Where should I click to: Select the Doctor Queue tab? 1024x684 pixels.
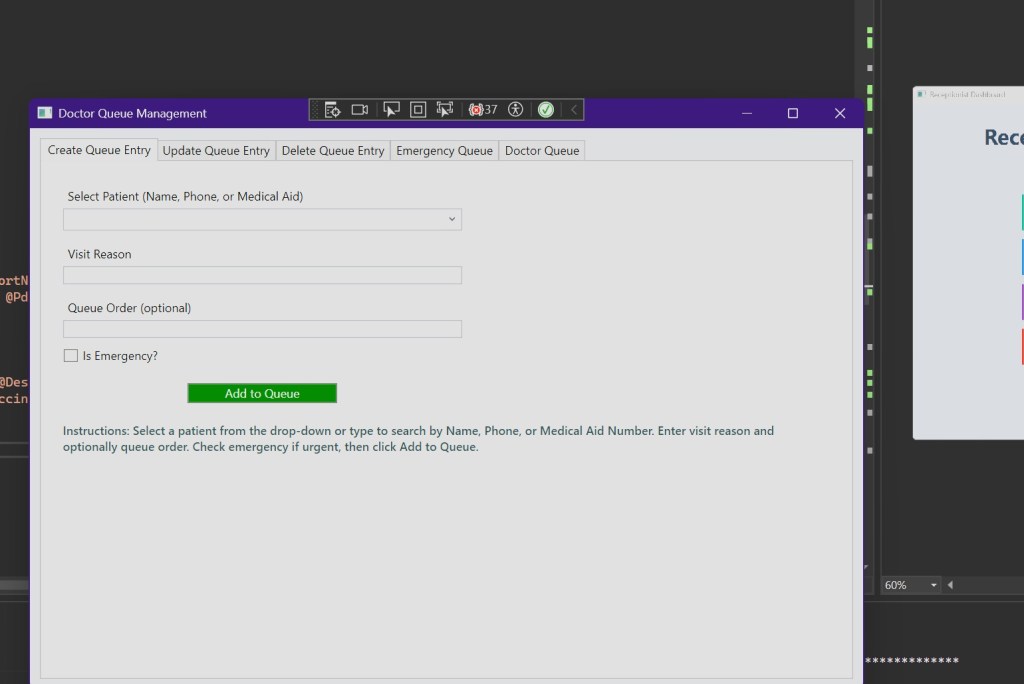point(541,151)
